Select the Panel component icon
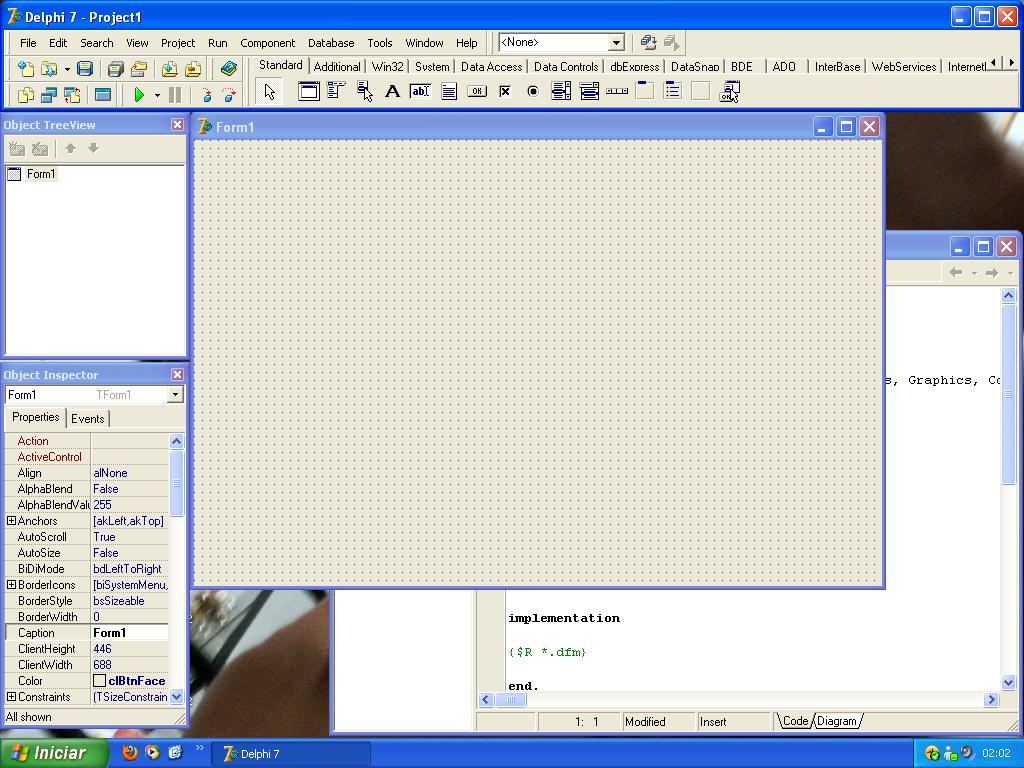The image size is (1024, 768). (x=701, y=91)
